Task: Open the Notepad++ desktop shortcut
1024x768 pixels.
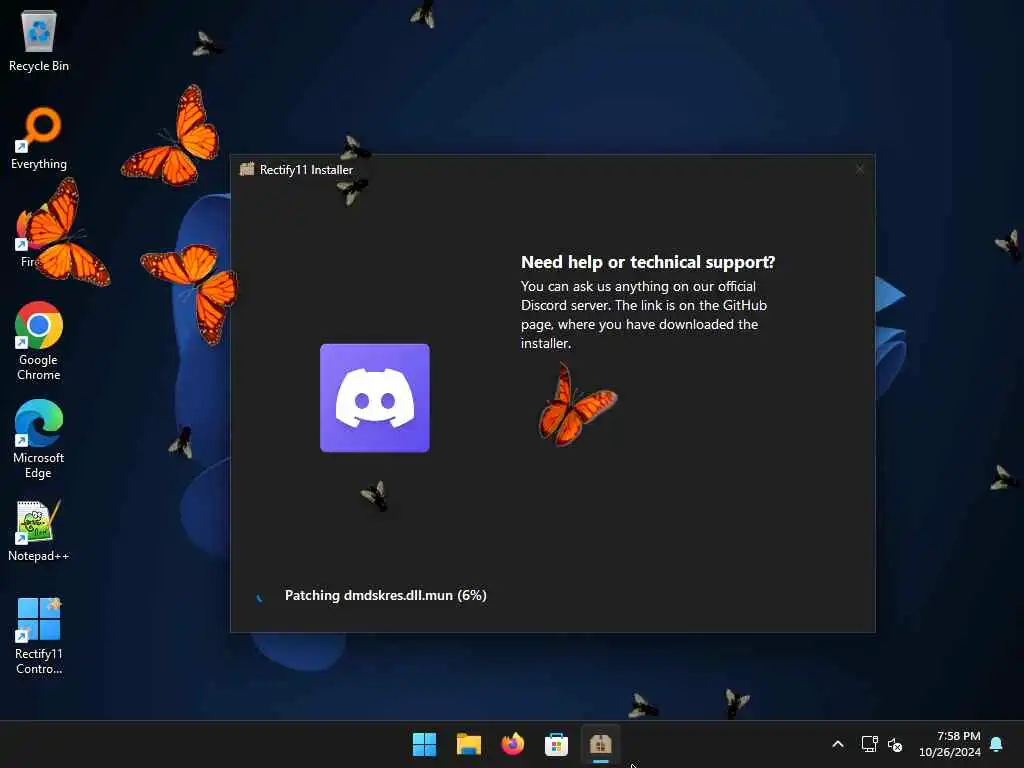Action: click(x=39, y=531)
